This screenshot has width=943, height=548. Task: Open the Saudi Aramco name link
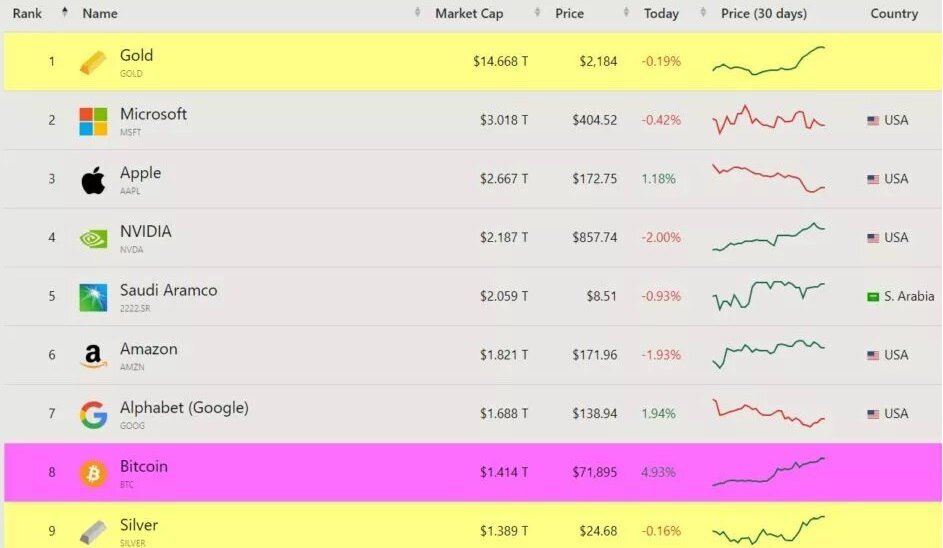[168, 291]
